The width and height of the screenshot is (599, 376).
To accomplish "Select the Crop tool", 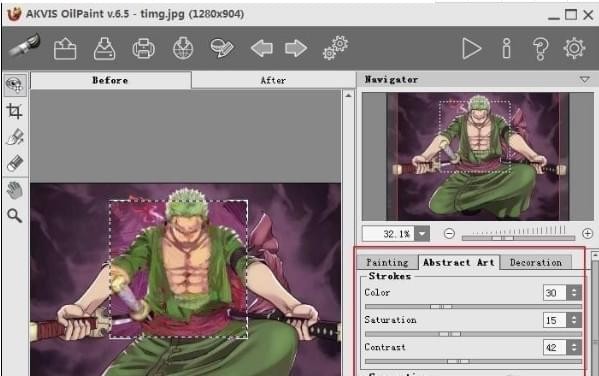I will click(15, 111).
